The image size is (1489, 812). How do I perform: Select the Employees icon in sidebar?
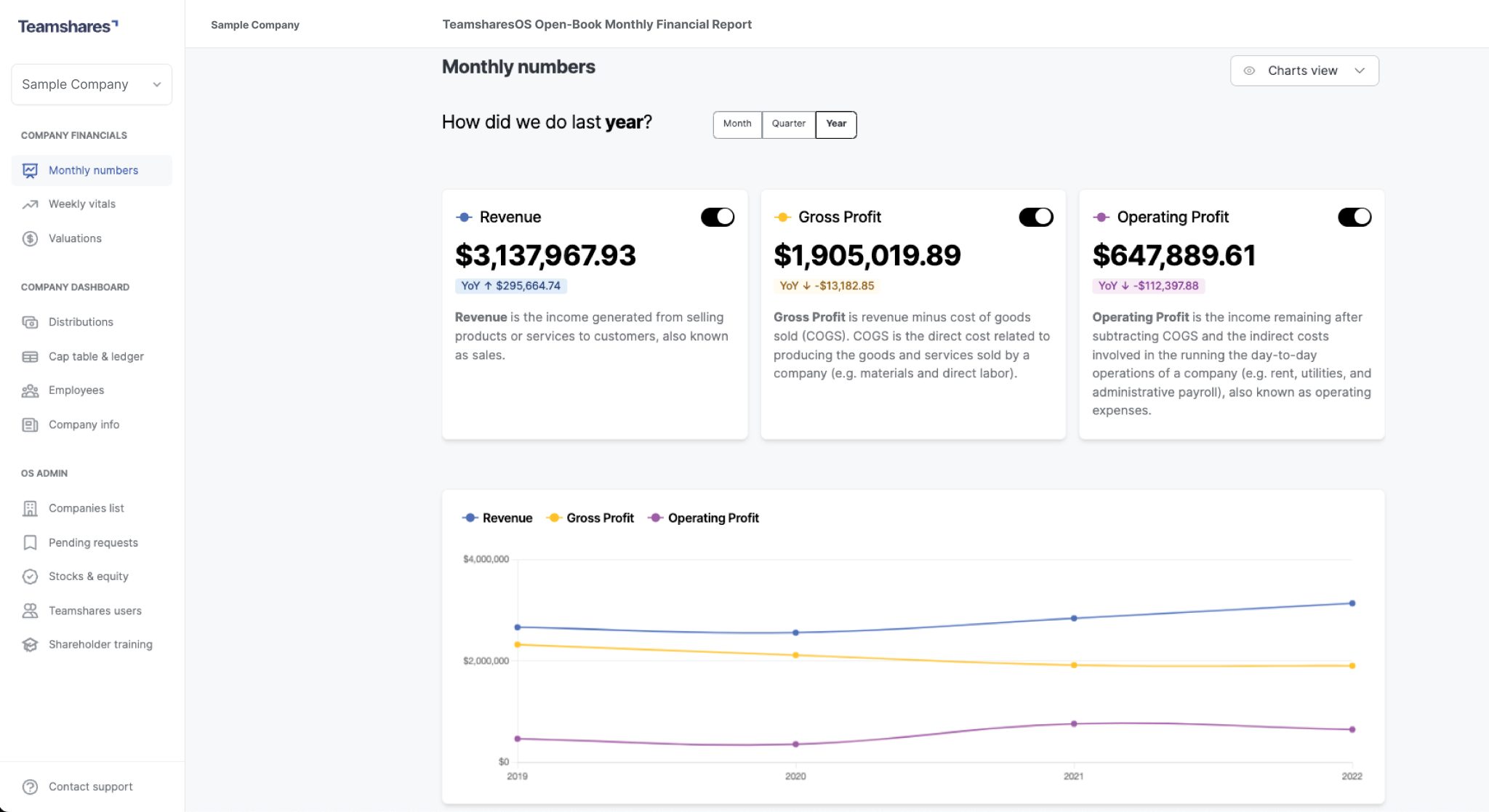tap(30, 390)
